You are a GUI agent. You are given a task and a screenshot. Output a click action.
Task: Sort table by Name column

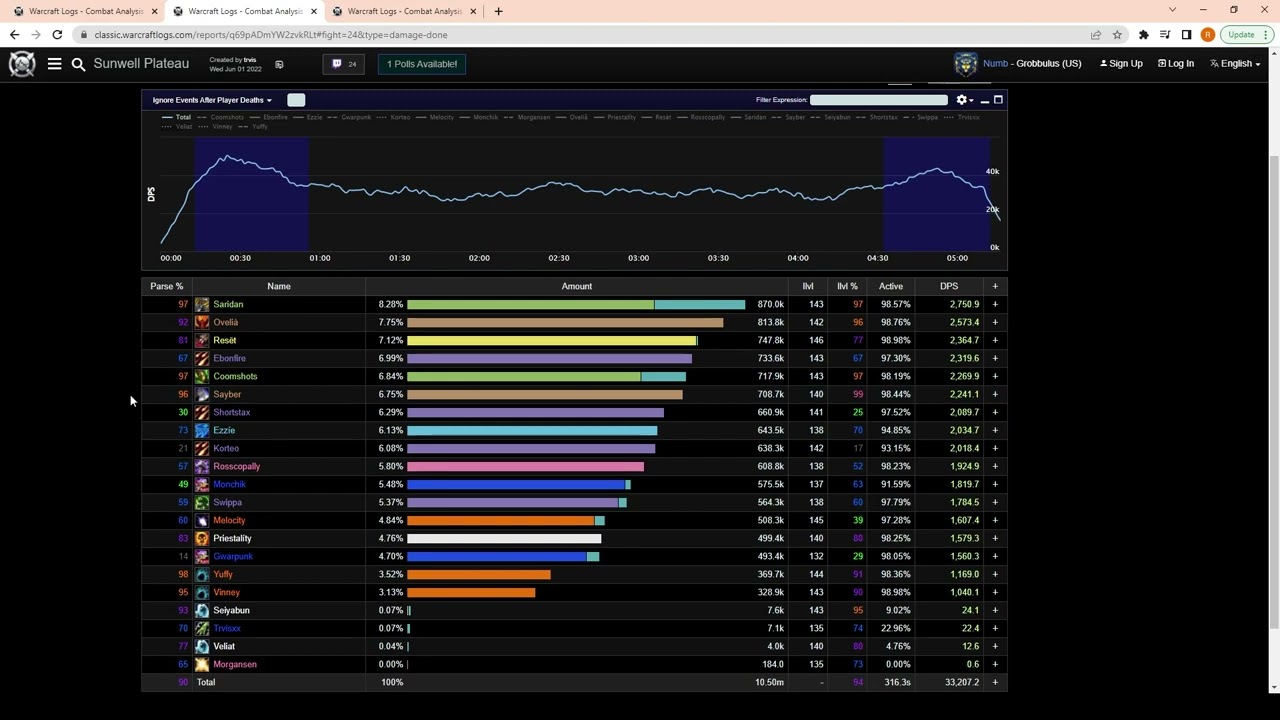(279, 286)
